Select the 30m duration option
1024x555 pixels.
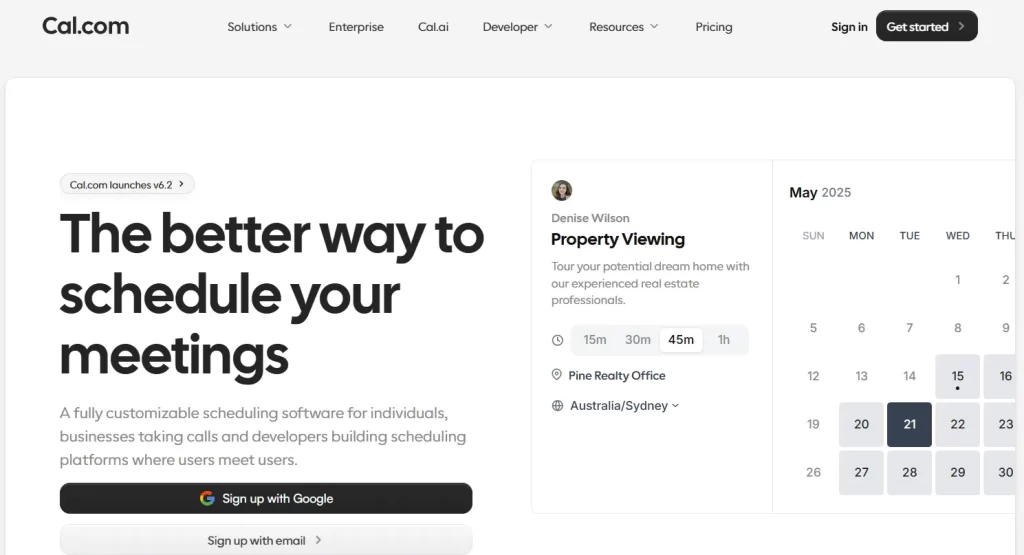pyautogui.click(x=638, y=340)
